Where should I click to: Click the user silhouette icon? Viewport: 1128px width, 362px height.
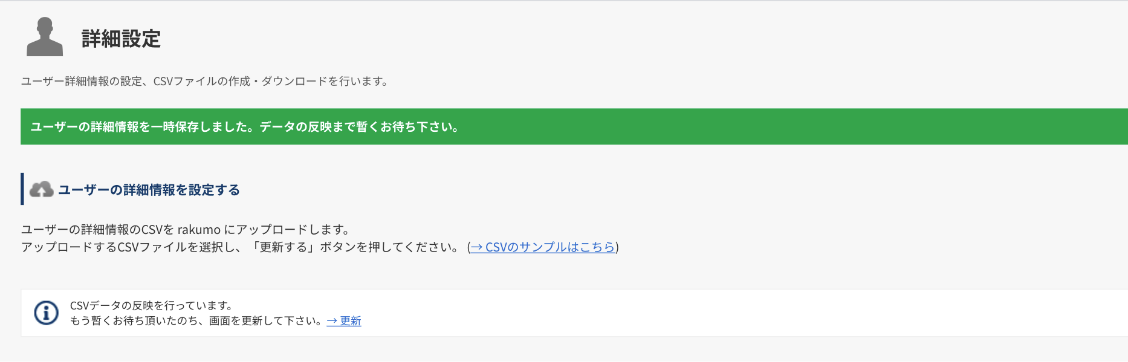tap(45, 37)
